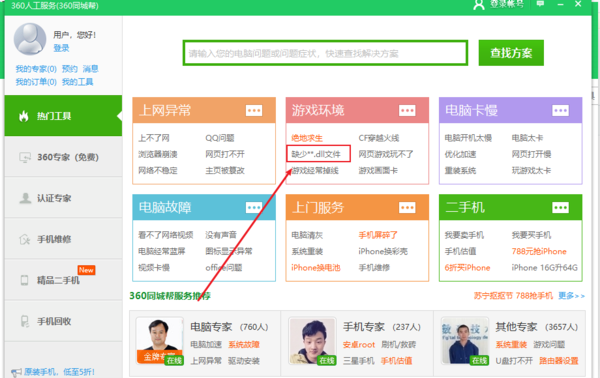Select 上不了网 under 上网异常
600x378 pixels.
pos(154,138)
